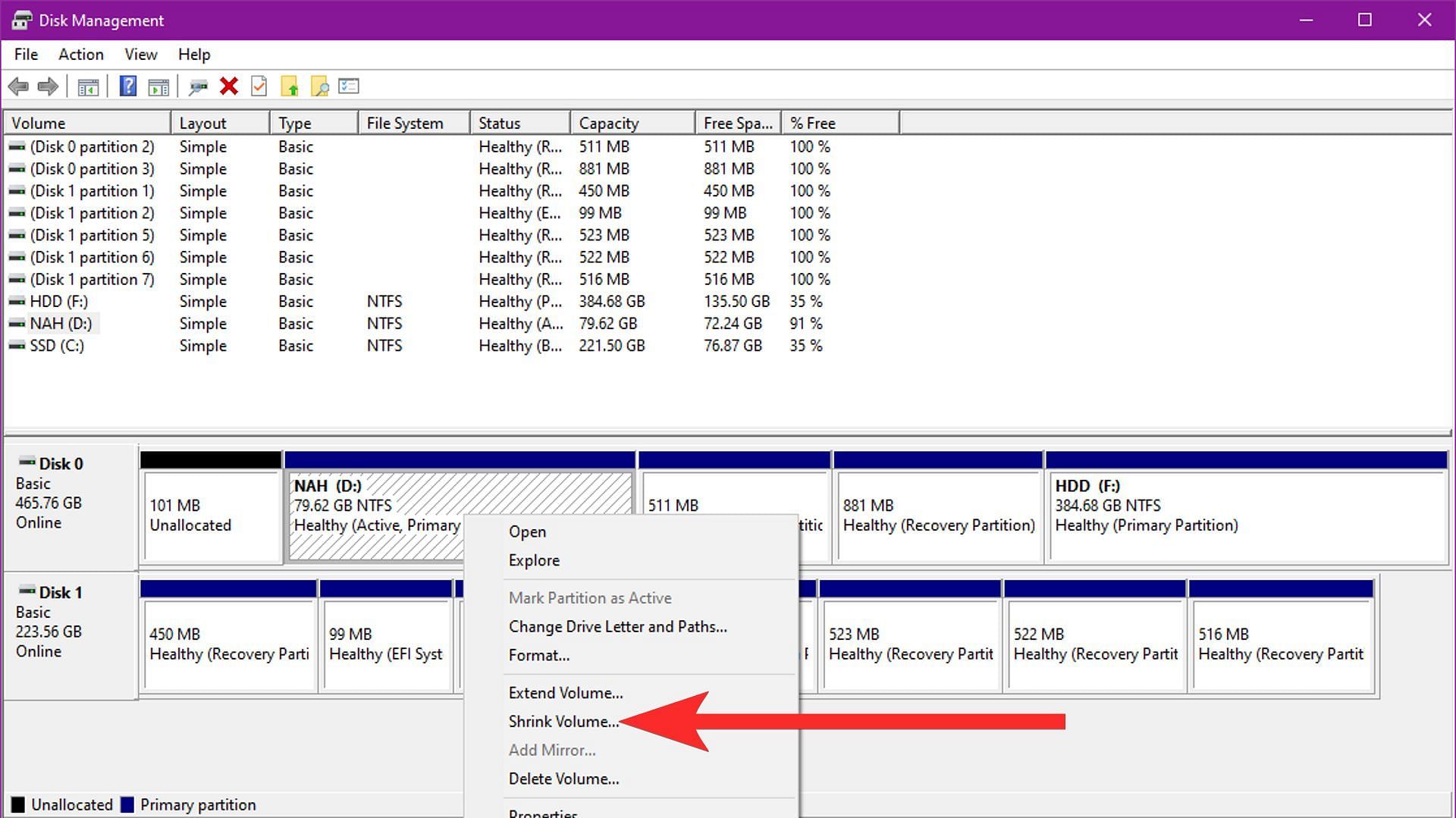Viewport: 1456px width, 818px height.
Task: Click the Disk 0 drive icon in lower pane
Action: tap(27, 462)
